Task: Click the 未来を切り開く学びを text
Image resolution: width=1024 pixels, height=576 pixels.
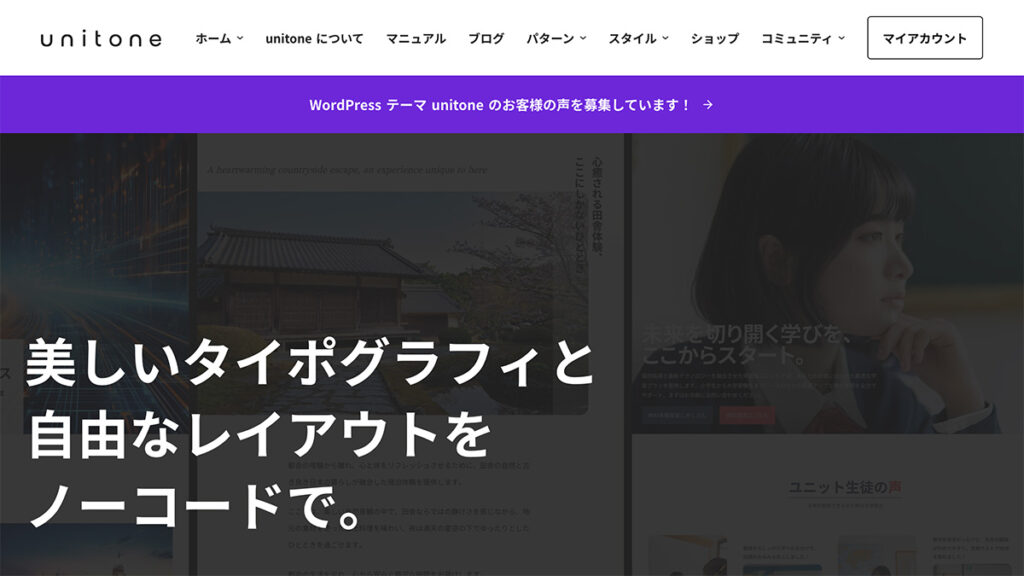Action: [x=747, y=334]
